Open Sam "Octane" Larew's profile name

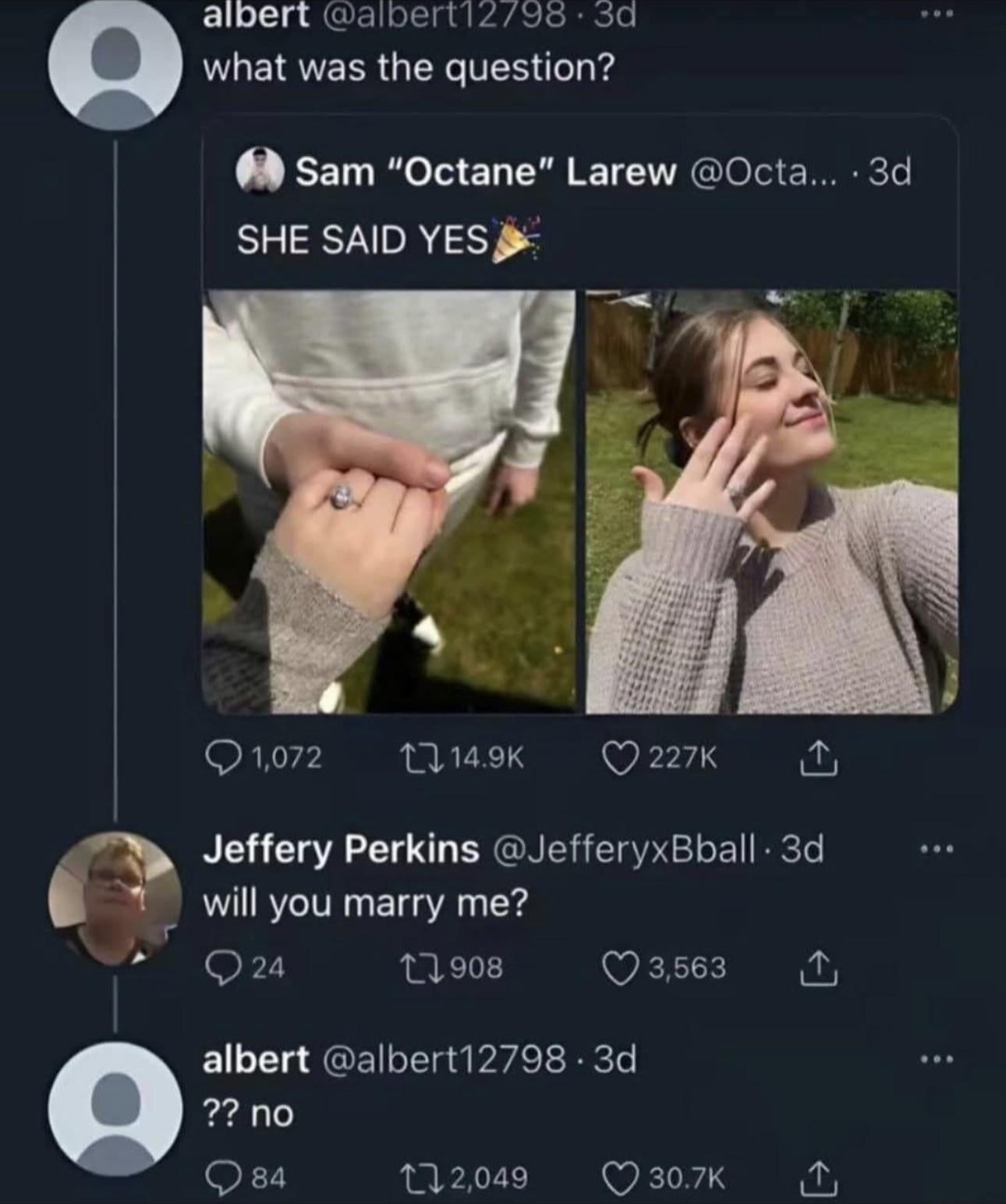click(485, 172)
